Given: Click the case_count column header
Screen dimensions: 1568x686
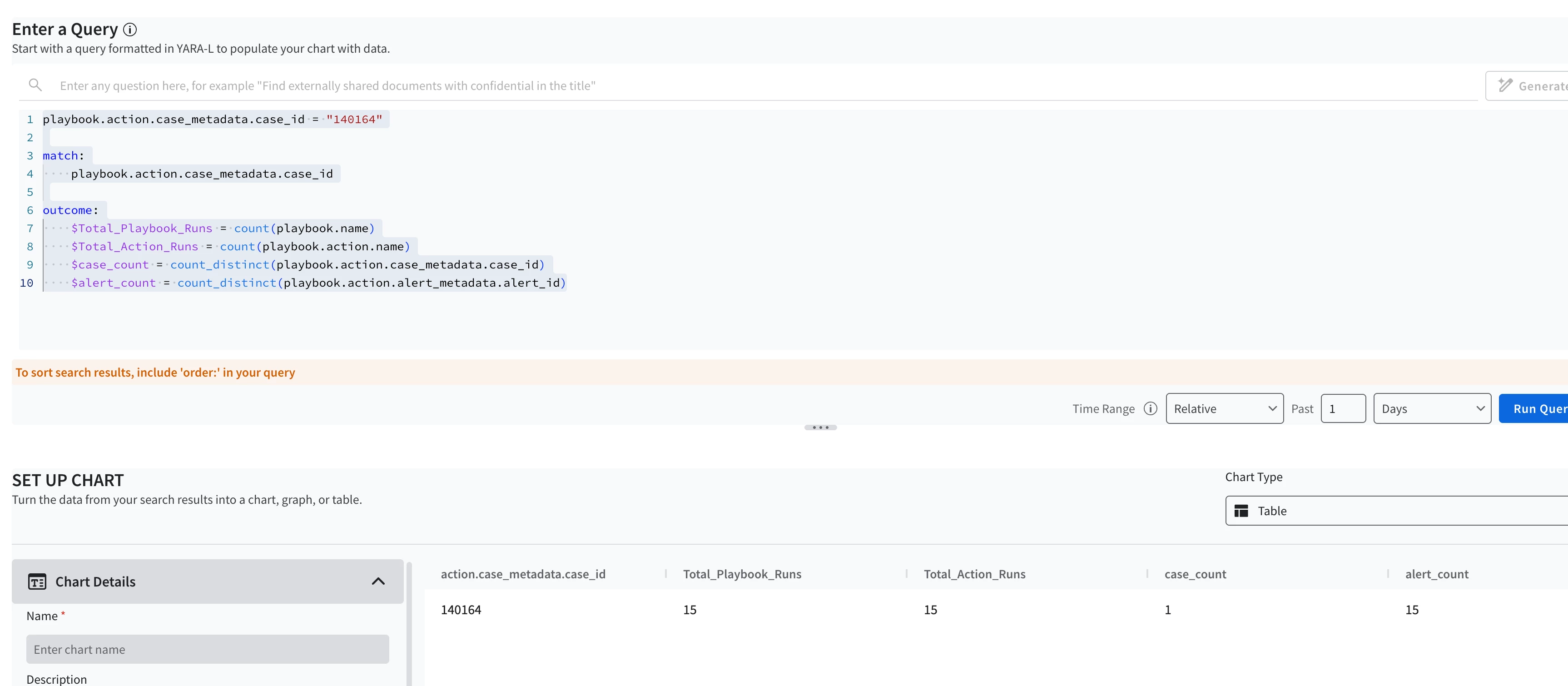Looking at the screenshot, I should pos(1195,574).
